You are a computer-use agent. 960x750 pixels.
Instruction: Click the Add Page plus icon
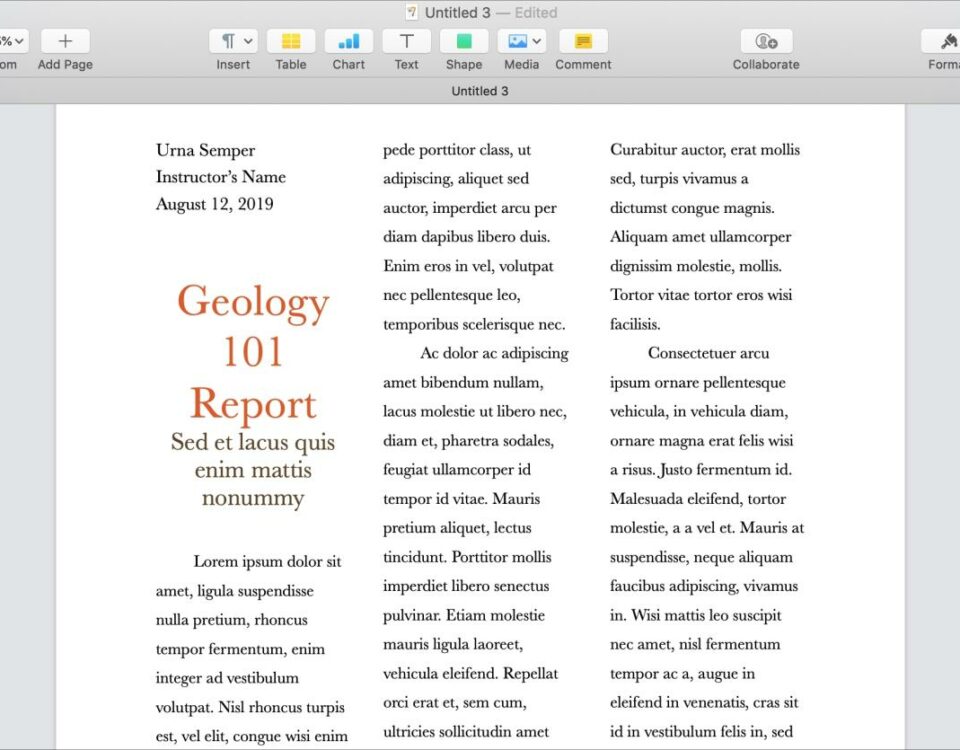pos(65,41)
